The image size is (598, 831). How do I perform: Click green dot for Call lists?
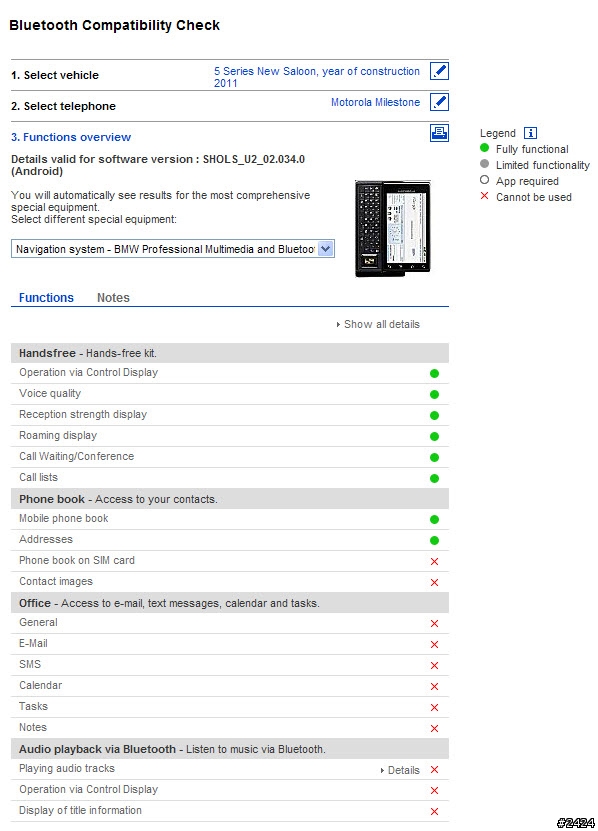434,479
